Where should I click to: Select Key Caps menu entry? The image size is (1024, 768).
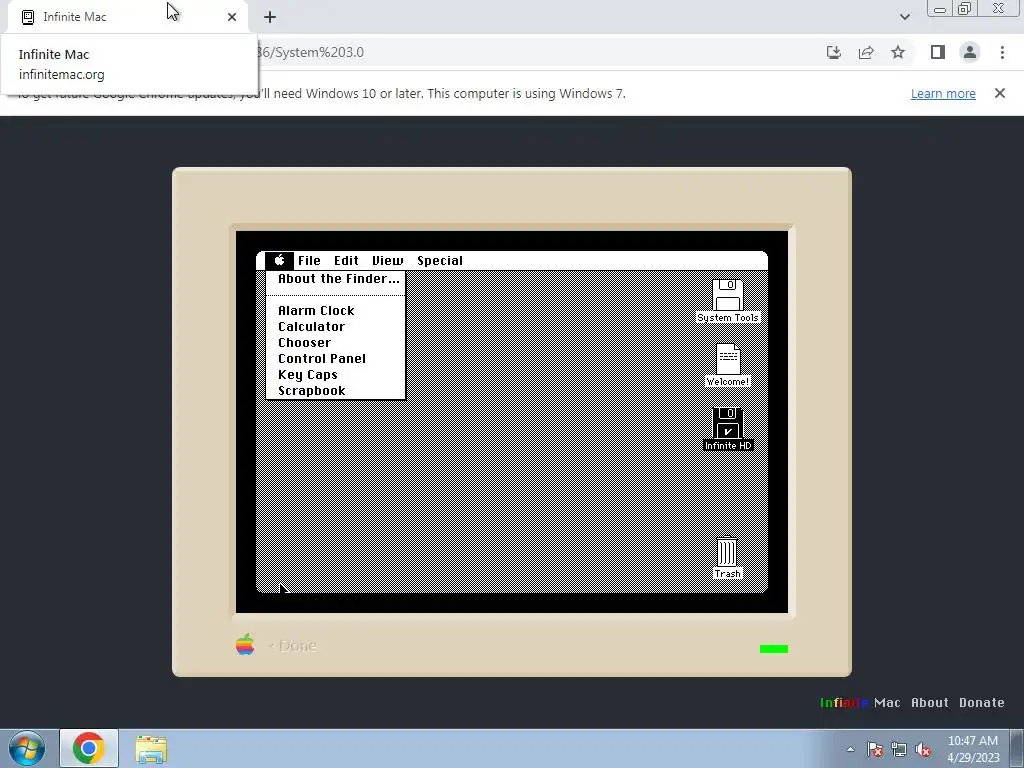[336, 375]
